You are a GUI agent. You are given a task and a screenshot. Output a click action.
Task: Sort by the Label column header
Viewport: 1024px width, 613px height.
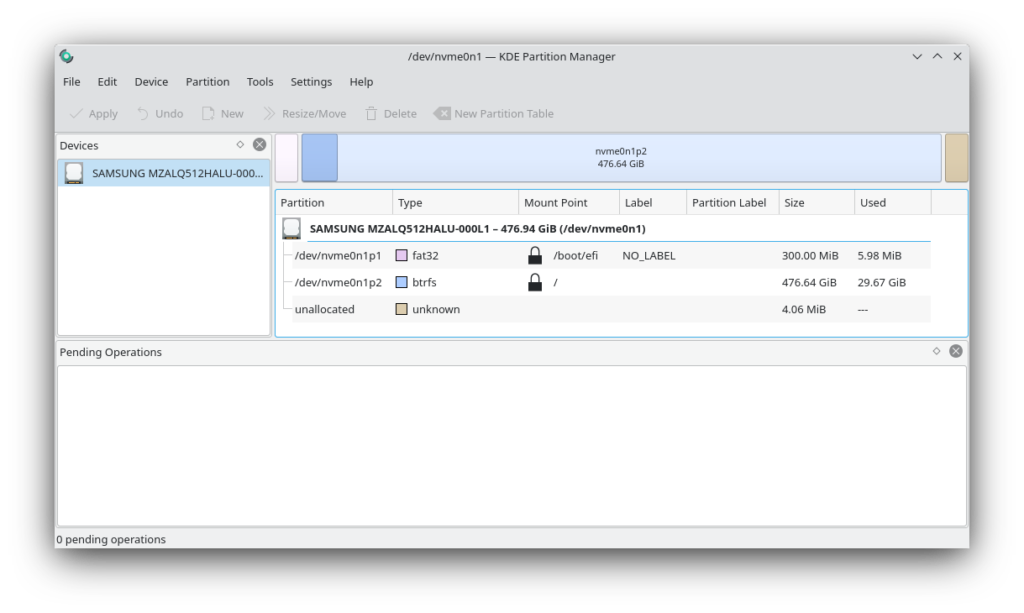tap(653, 203)
